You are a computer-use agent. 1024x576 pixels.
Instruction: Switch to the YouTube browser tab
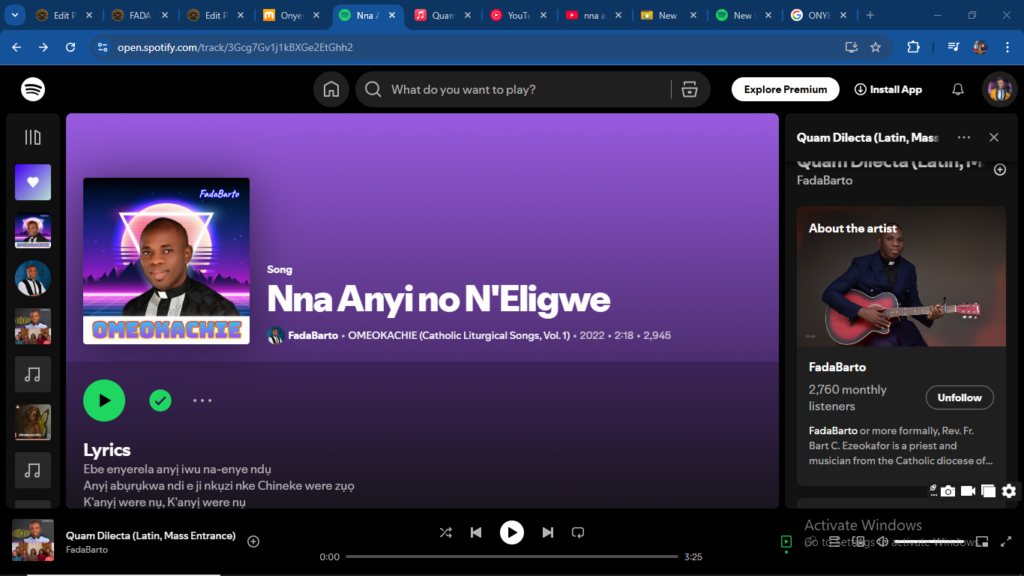pos(519,15)
